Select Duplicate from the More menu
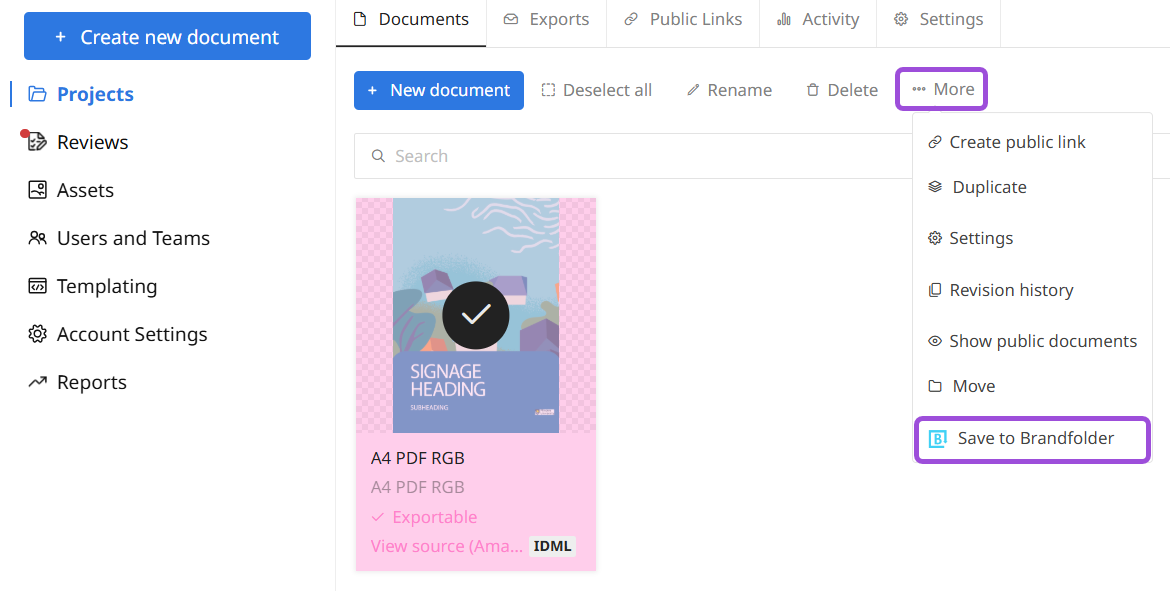1170x591 pixels. click(x=988, y=187)
